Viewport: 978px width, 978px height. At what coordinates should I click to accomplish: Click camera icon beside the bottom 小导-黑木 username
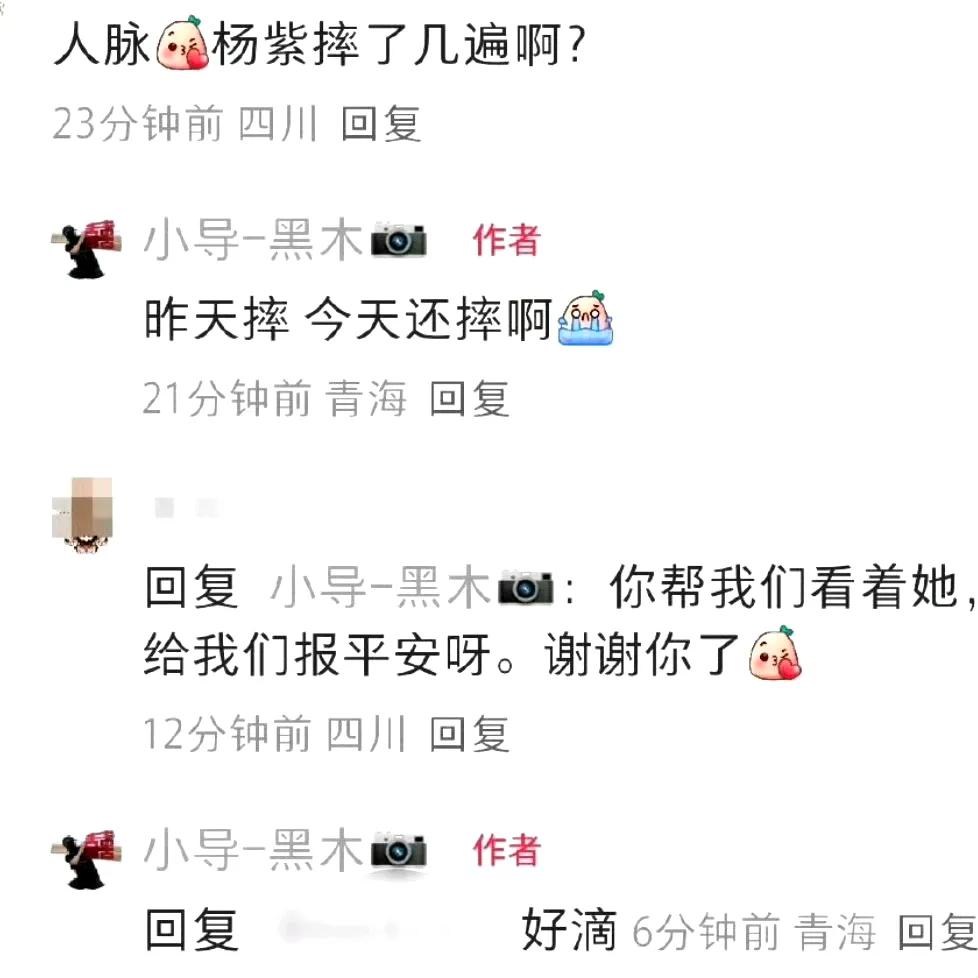coord(399,850)
